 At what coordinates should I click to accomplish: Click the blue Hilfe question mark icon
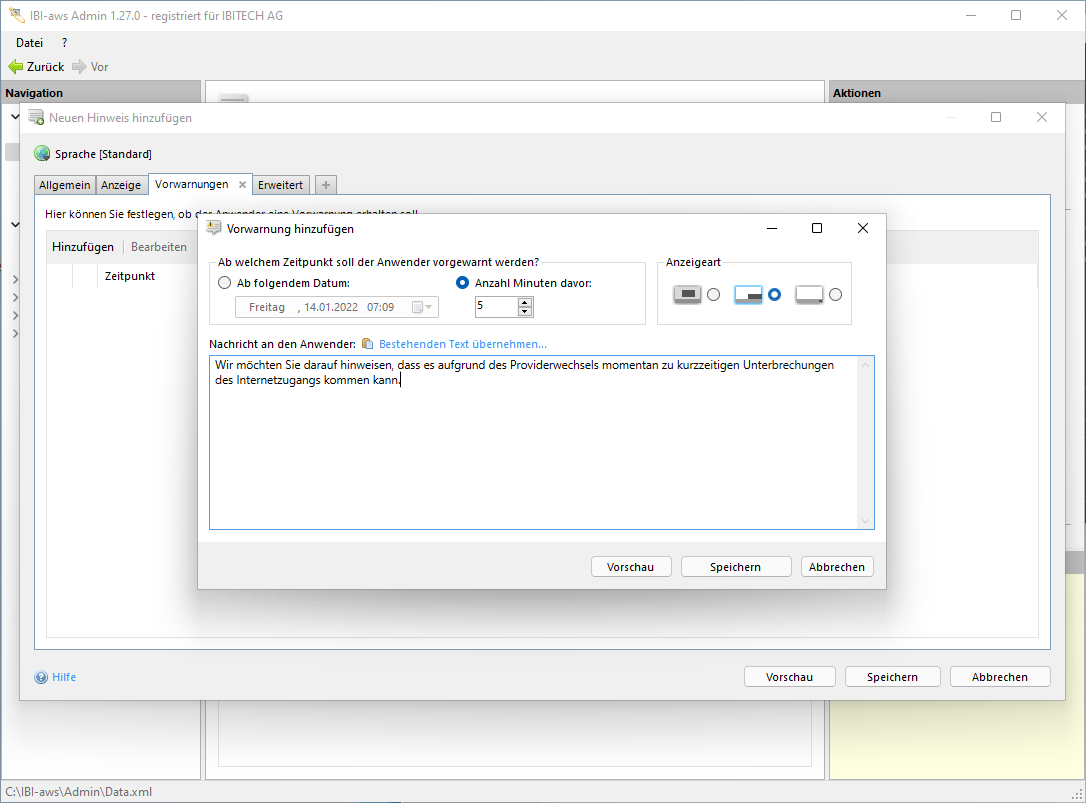pyautogui.click(x=41, y=677)
